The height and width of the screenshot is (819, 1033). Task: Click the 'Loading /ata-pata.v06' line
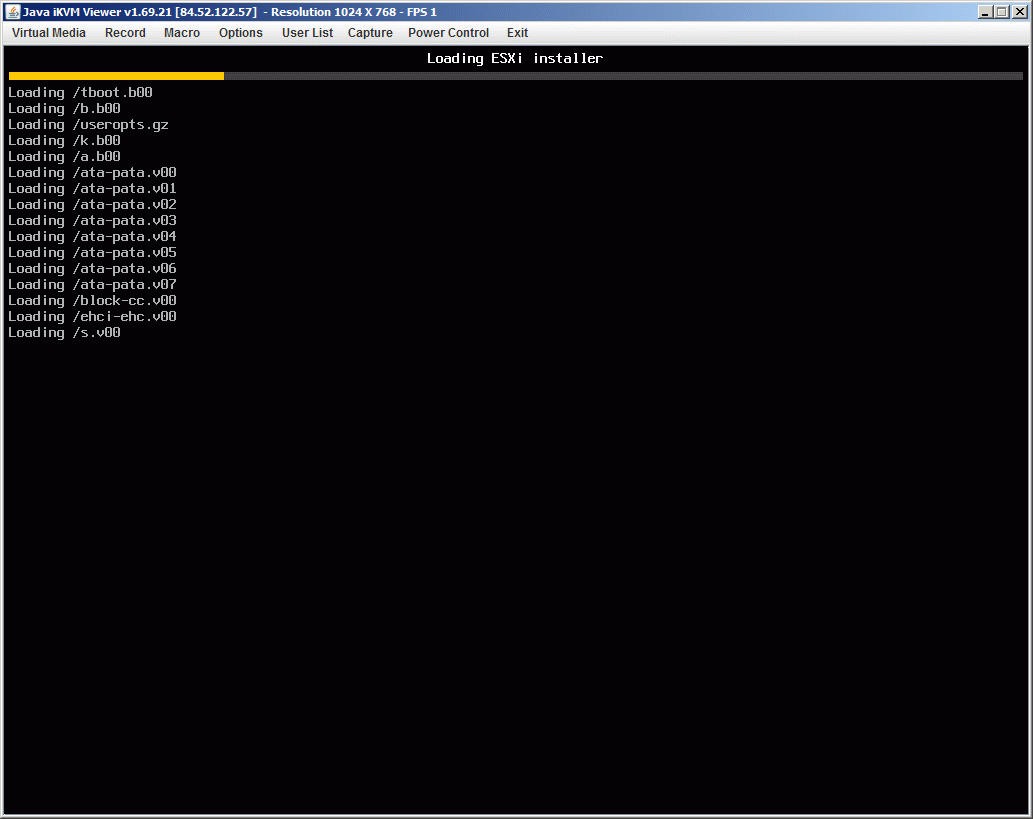pyautogui.click(x=92, y=268)
